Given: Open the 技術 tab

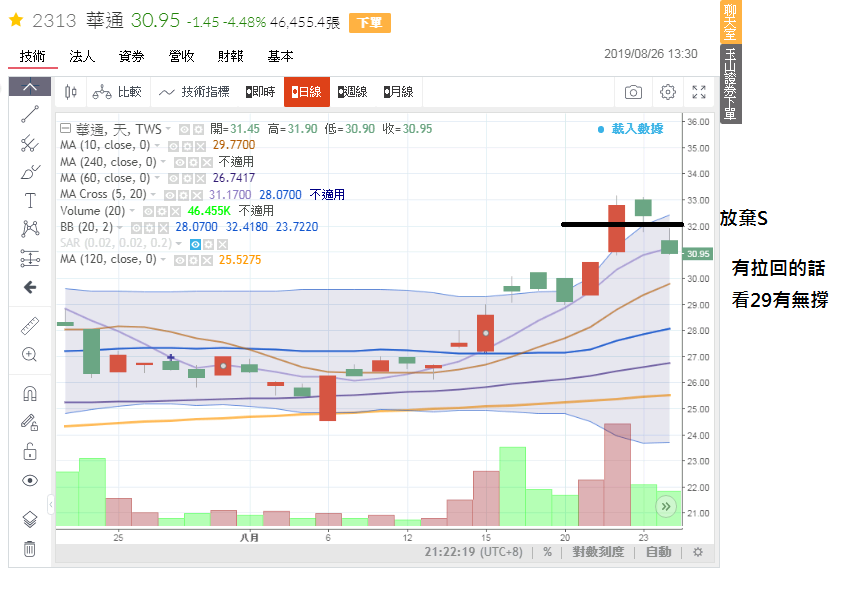Looking at the screenshot, I should point(33,56).
